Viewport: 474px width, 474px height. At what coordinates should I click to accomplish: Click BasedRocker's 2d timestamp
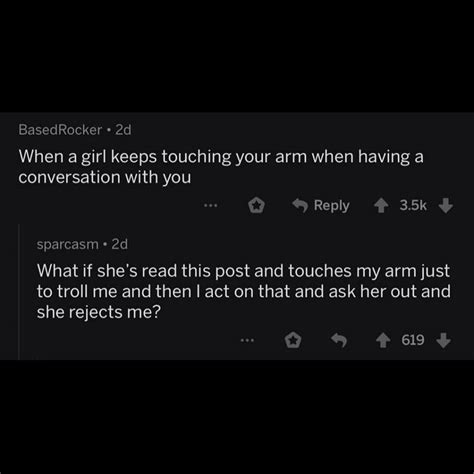[123, 130]
